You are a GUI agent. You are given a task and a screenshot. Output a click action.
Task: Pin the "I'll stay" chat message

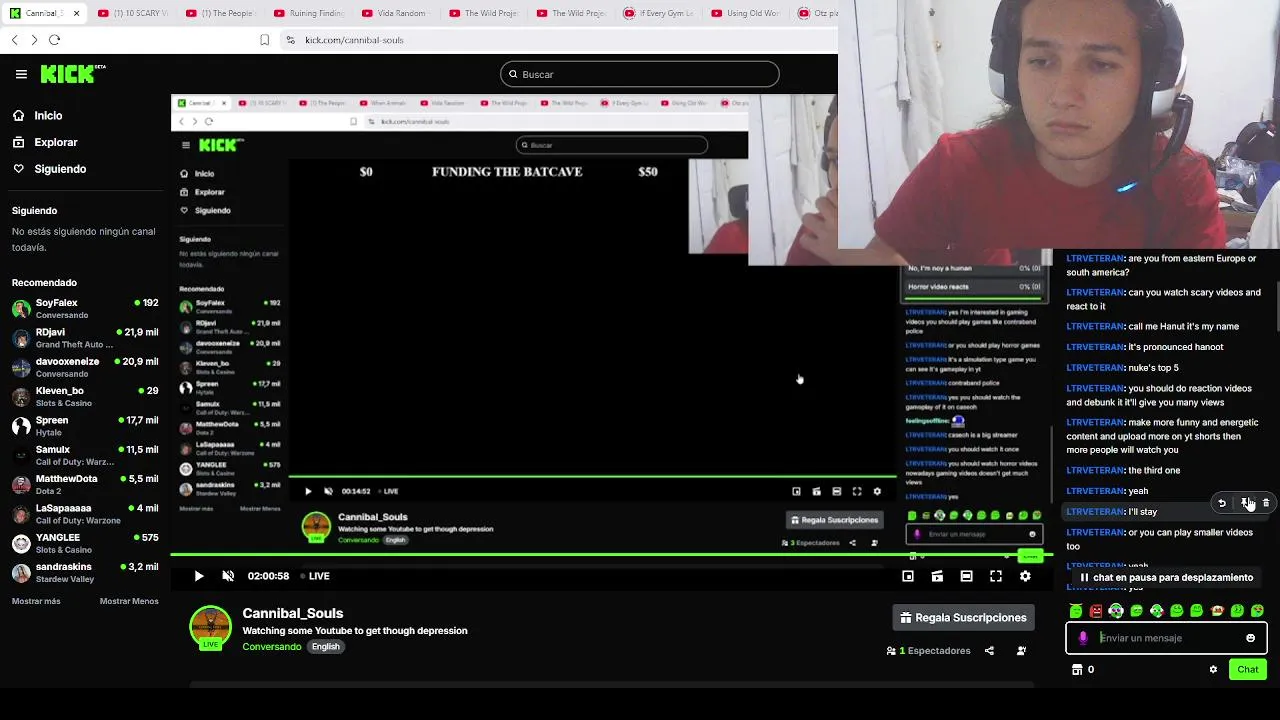point(1245,503)
